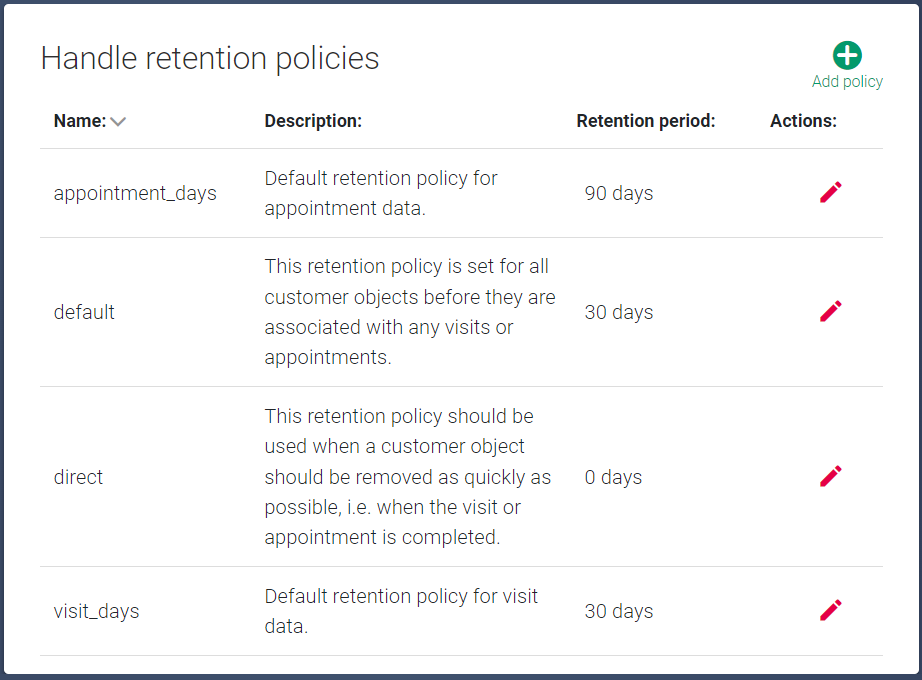Edit the visit_days policy pencil icon
The width and height of the screenshot is (922, 680).
[831, 610]
